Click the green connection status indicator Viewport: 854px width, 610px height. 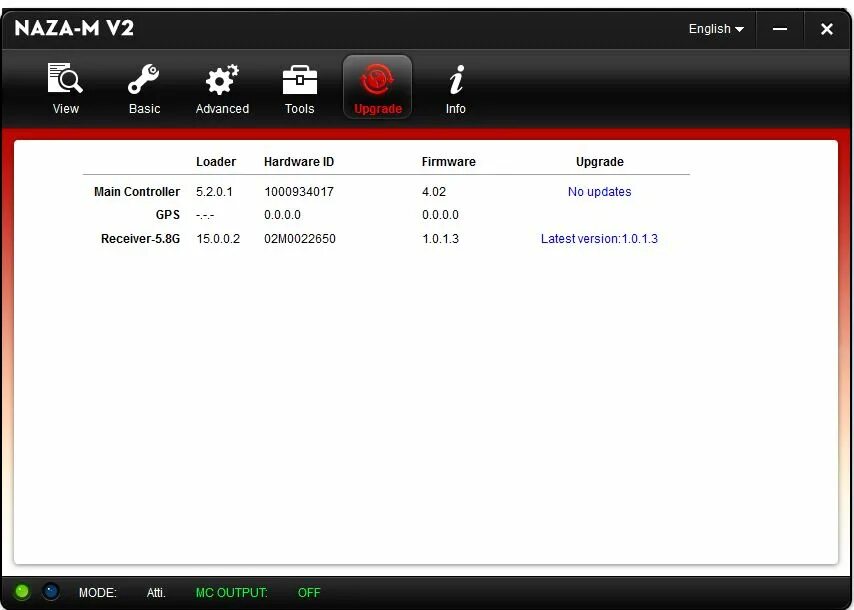pyautogui.click(x=22, y=591)
